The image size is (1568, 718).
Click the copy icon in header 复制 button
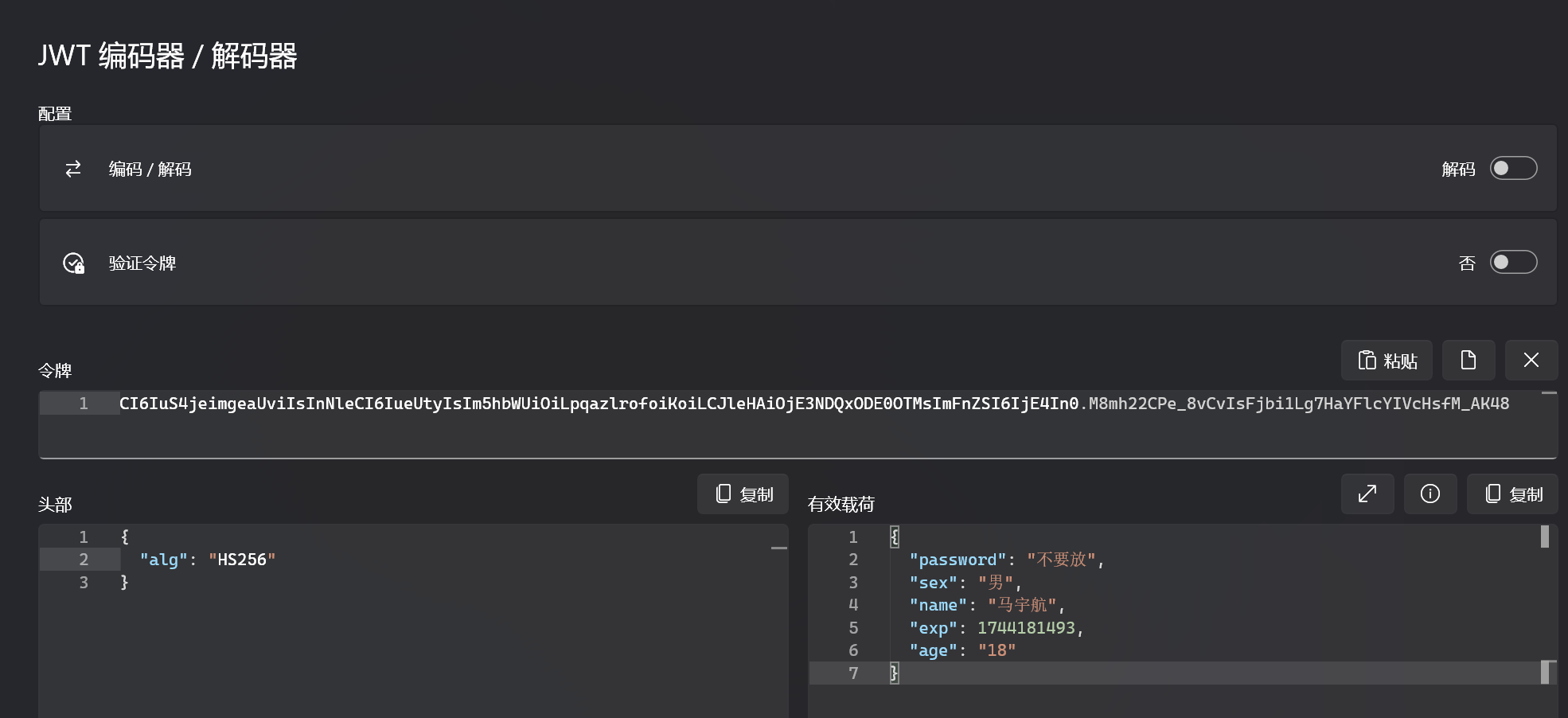coord(723,494)
